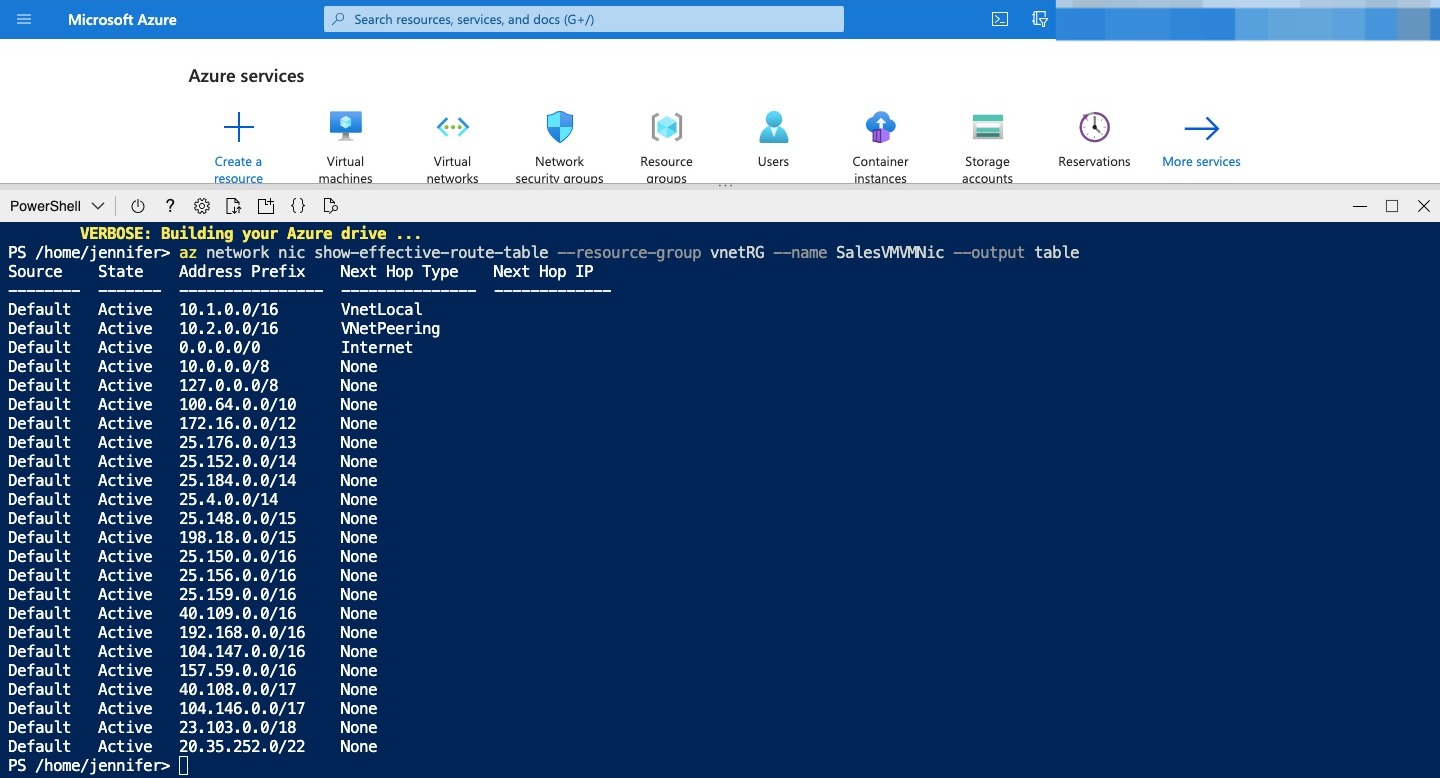Click vnetRG in the command line
The height and width of the screenshot is (778, 1440).
pos(737,253)
